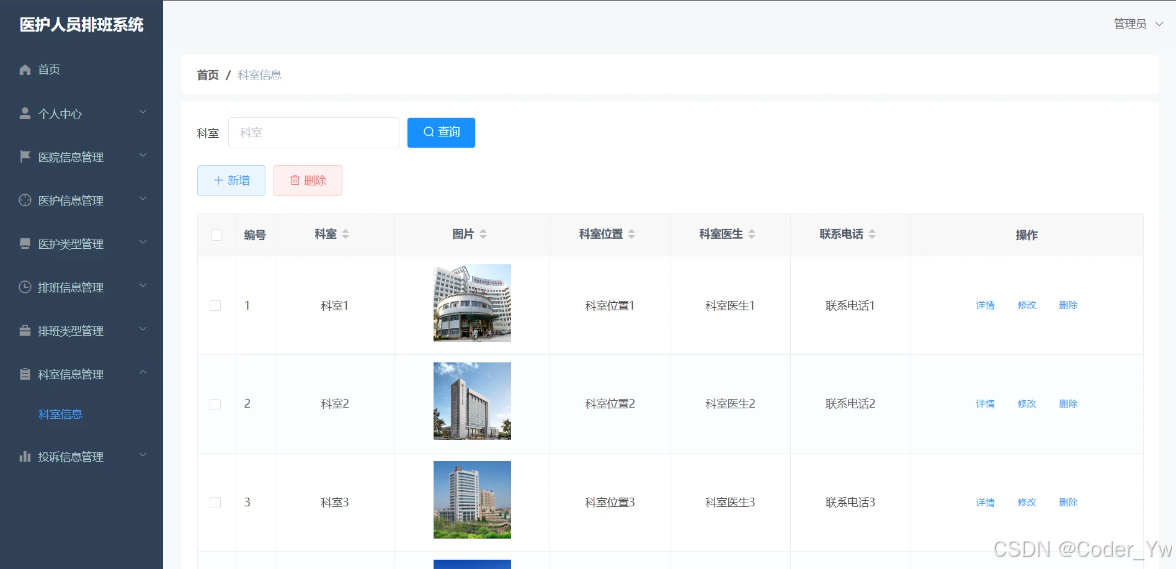1176x569 pixels.
Task: Click the 编号 column header
Action: click(x=255, y=235)
